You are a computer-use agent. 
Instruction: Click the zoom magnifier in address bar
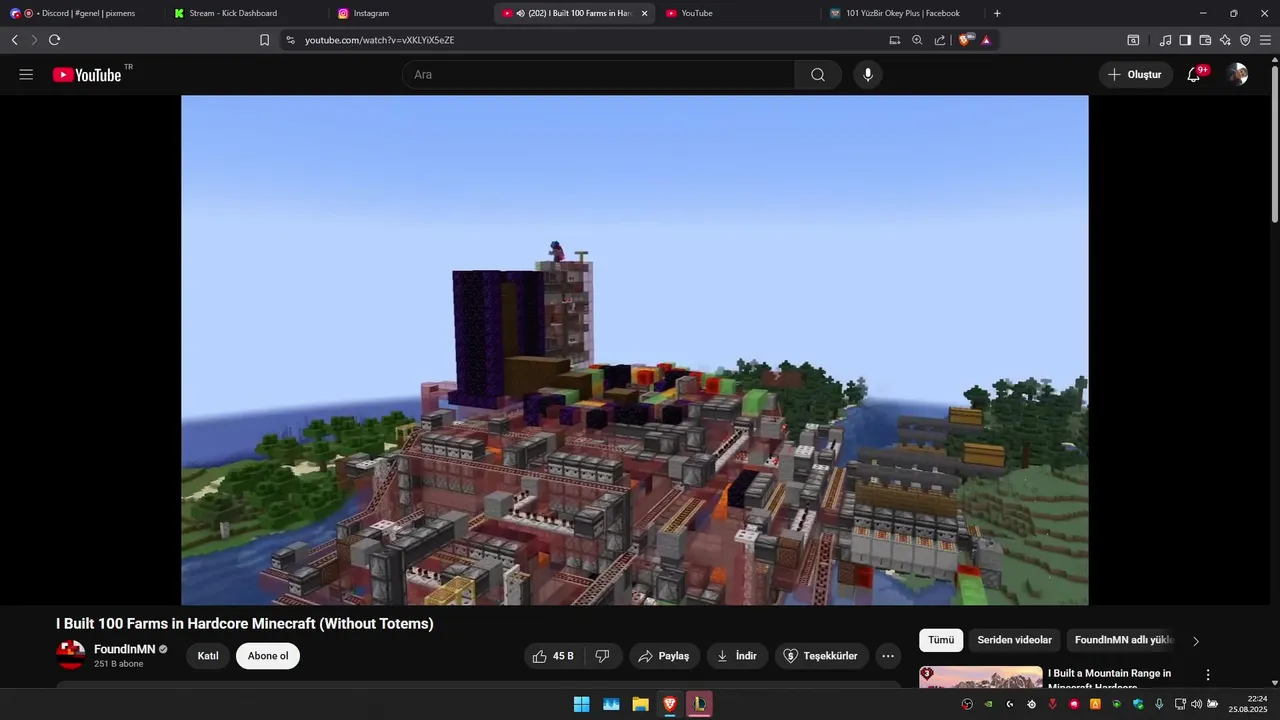[x=917, y=40]
